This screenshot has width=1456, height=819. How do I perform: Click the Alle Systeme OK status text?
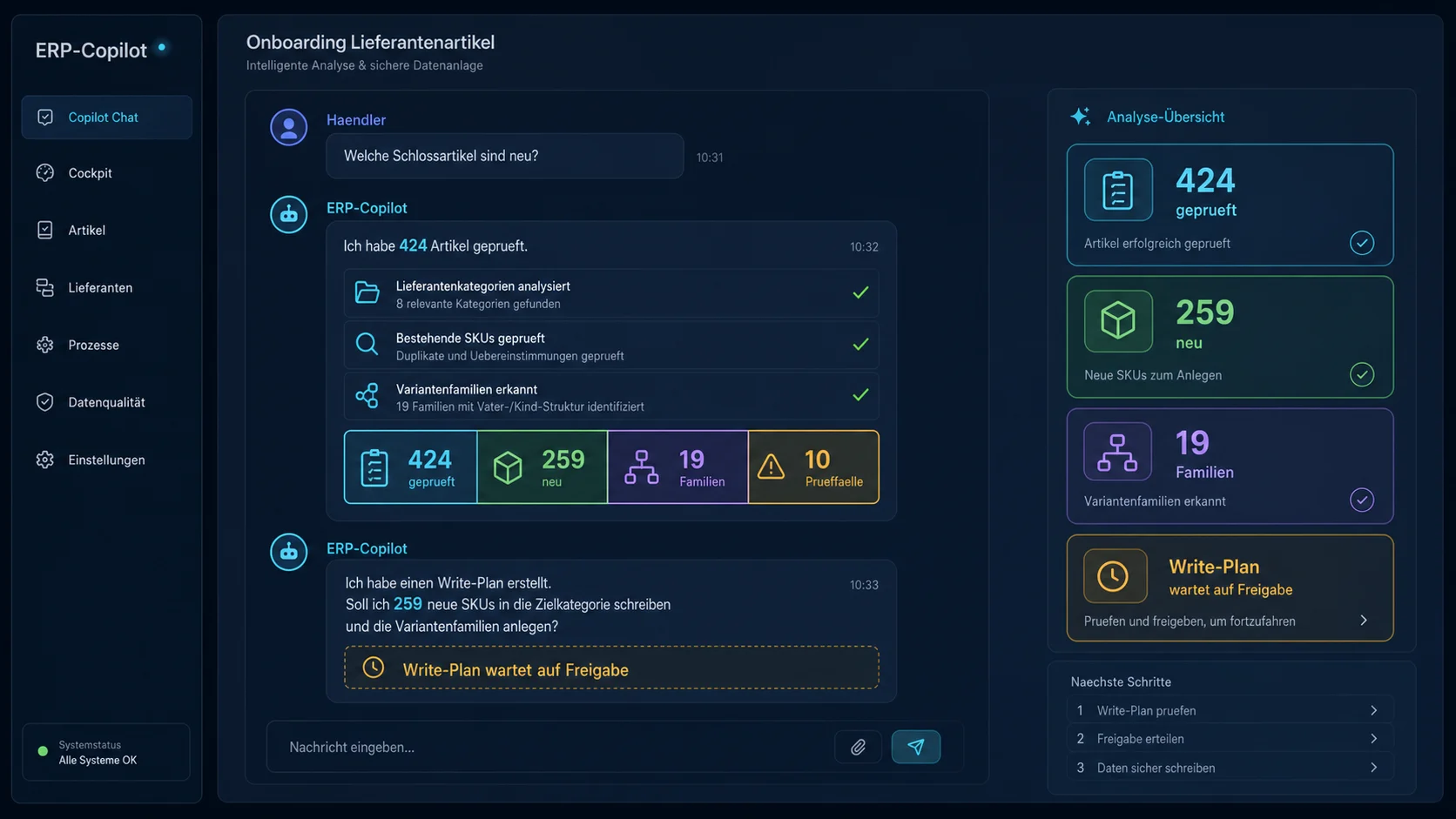(x=98, y=761)
